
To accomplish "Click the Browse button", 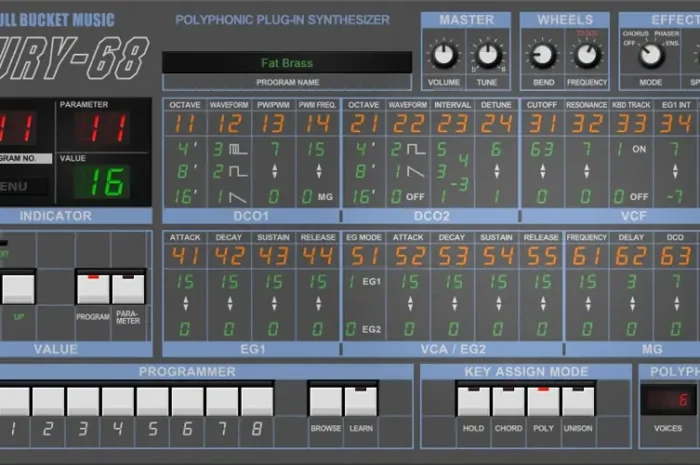I will (x=326, y=401).
